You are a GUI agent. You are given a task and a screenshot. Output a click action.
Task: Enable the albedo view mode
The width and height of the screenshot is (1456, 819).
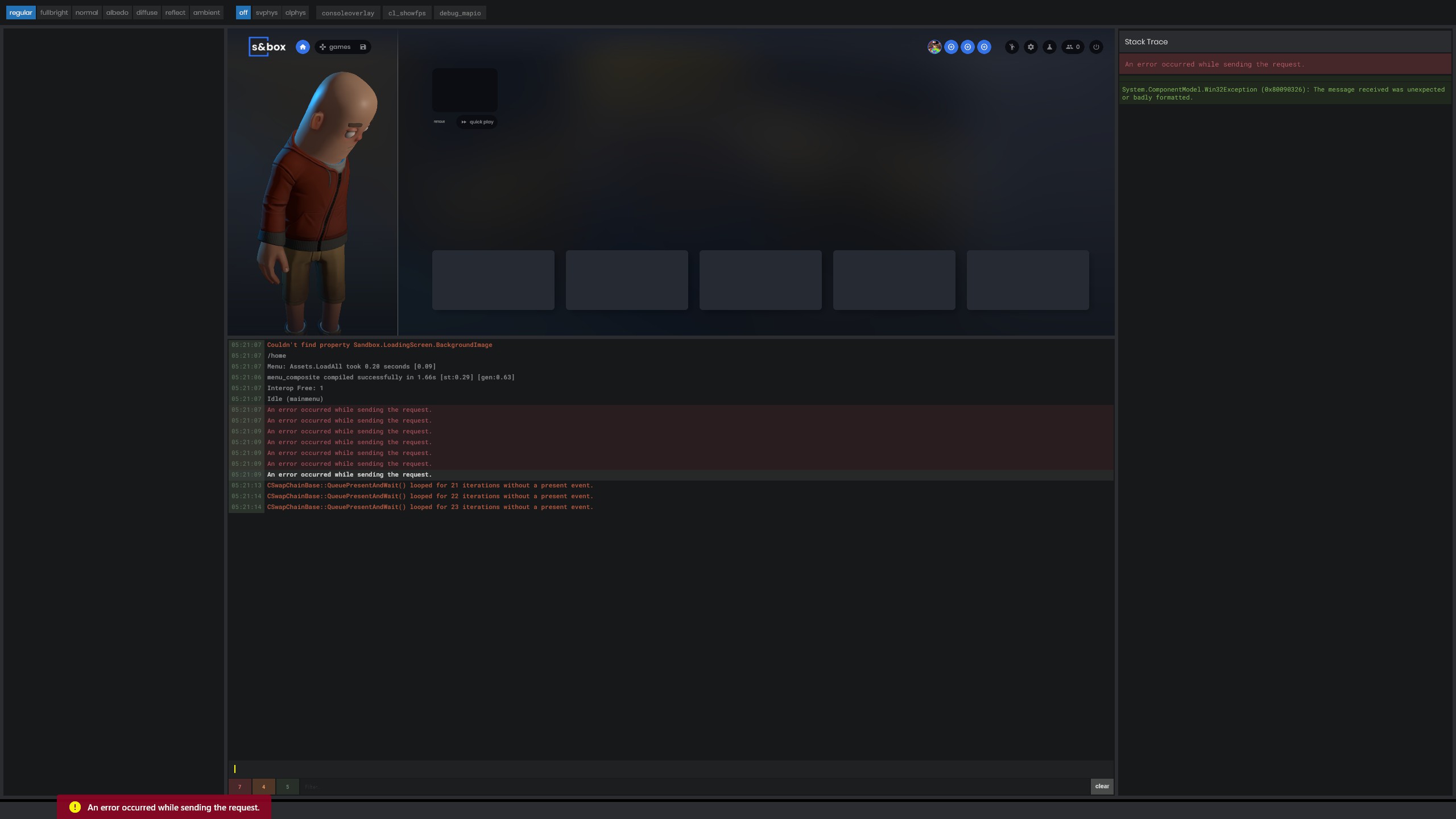[x=117, y=12]
